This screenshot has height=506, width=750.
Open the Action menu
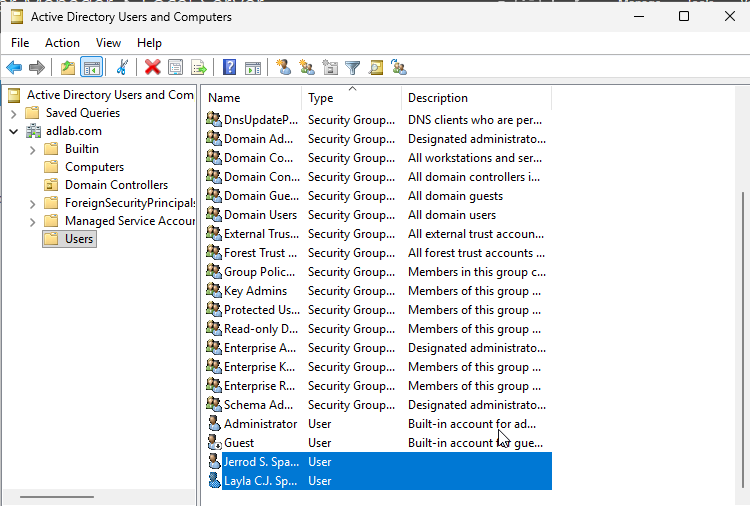(x=62, y=43)
